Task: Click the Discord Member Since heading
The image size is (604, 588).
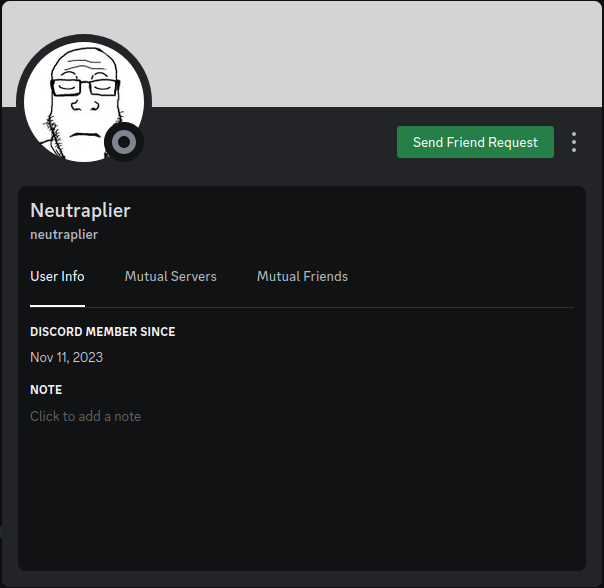Action: click(102, 332)
